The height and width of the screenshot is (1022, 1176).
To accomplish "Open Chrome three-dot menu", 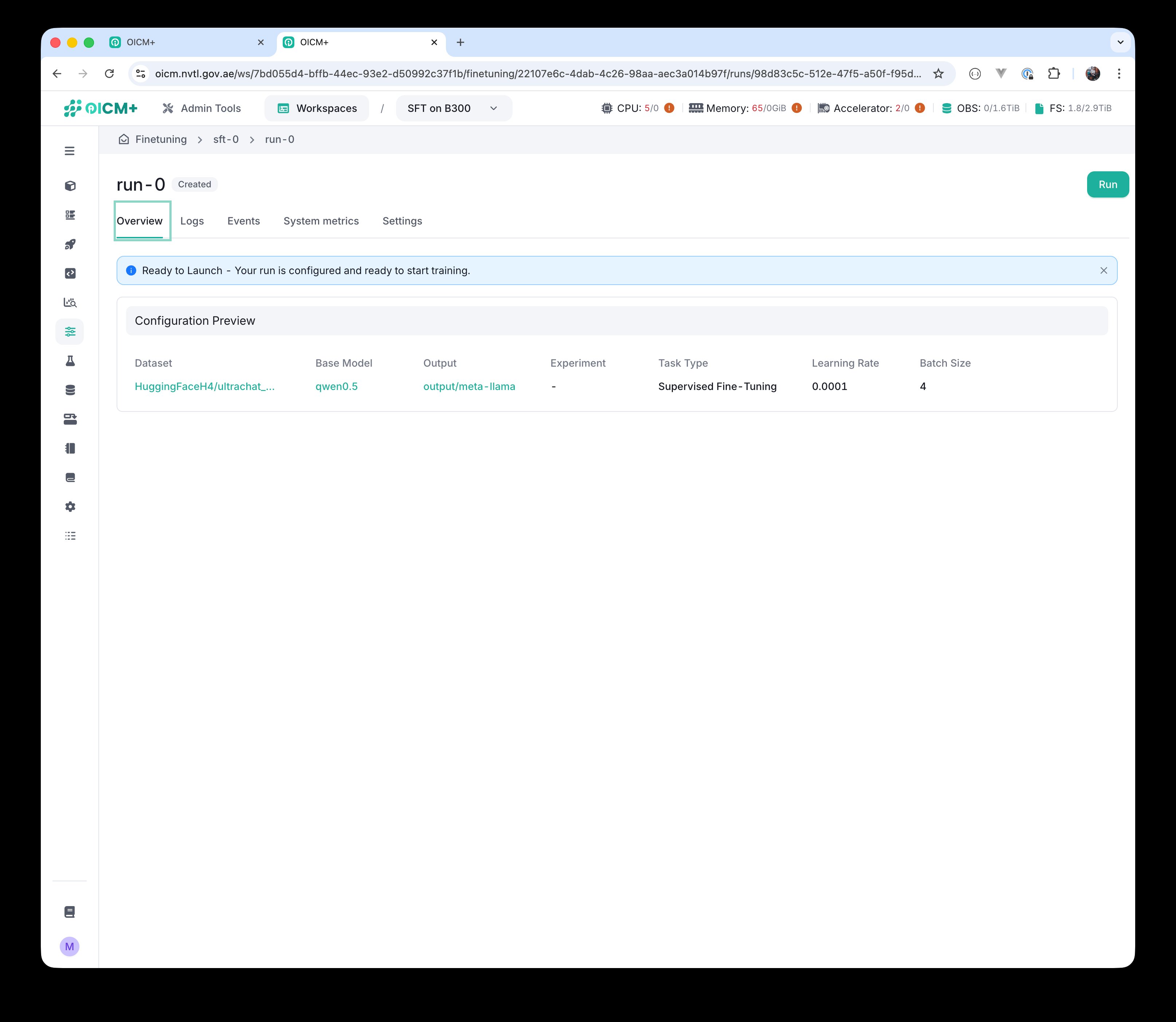I will click(1119, 74).
